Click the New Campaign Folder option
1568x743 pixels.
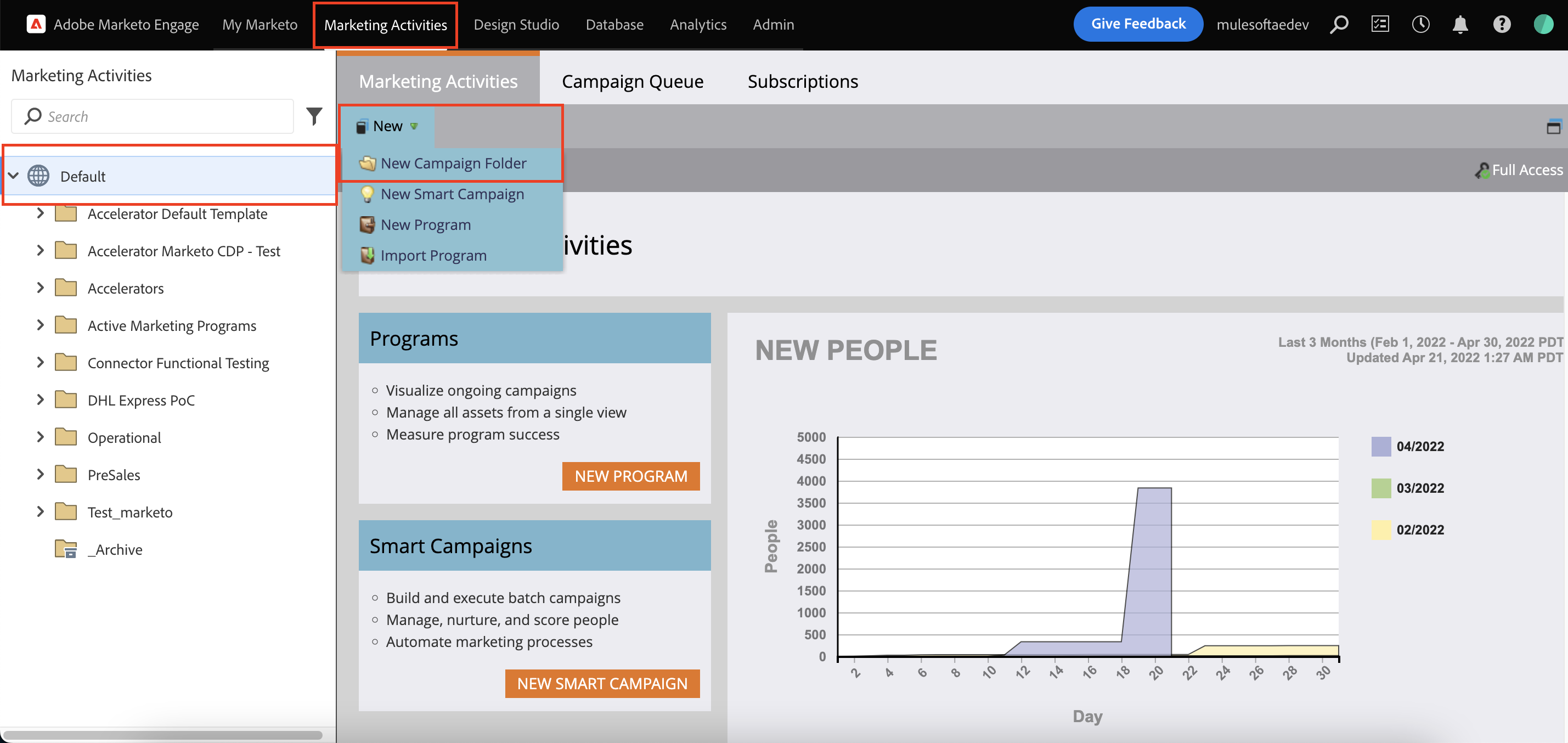point(453,162)
